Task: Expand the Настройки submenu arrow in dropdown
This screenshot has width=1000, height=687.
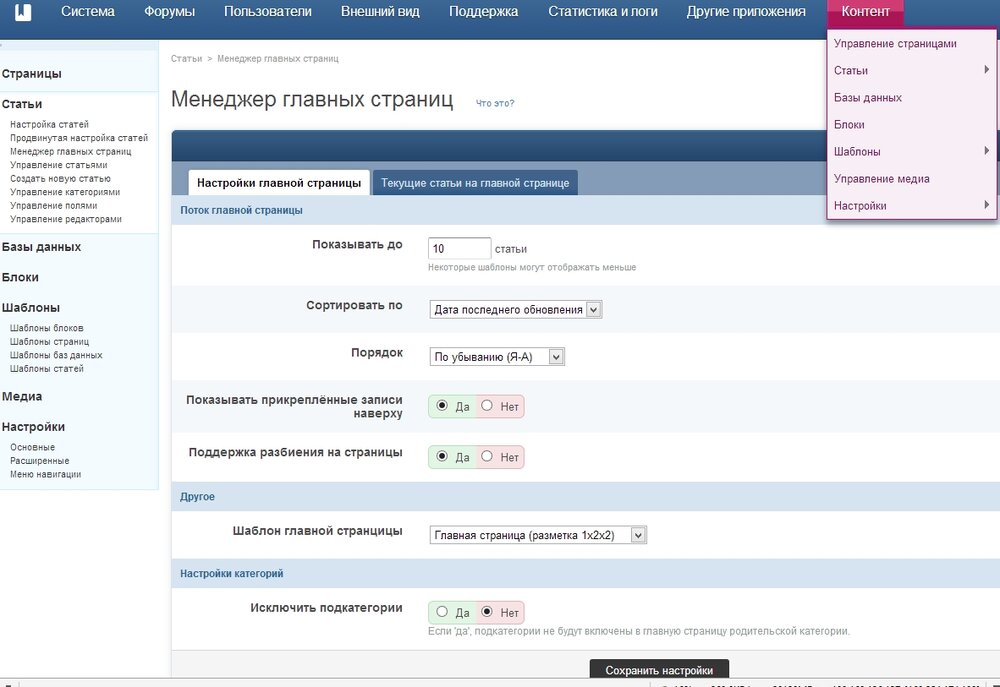Action: click(x=986, y=205)
